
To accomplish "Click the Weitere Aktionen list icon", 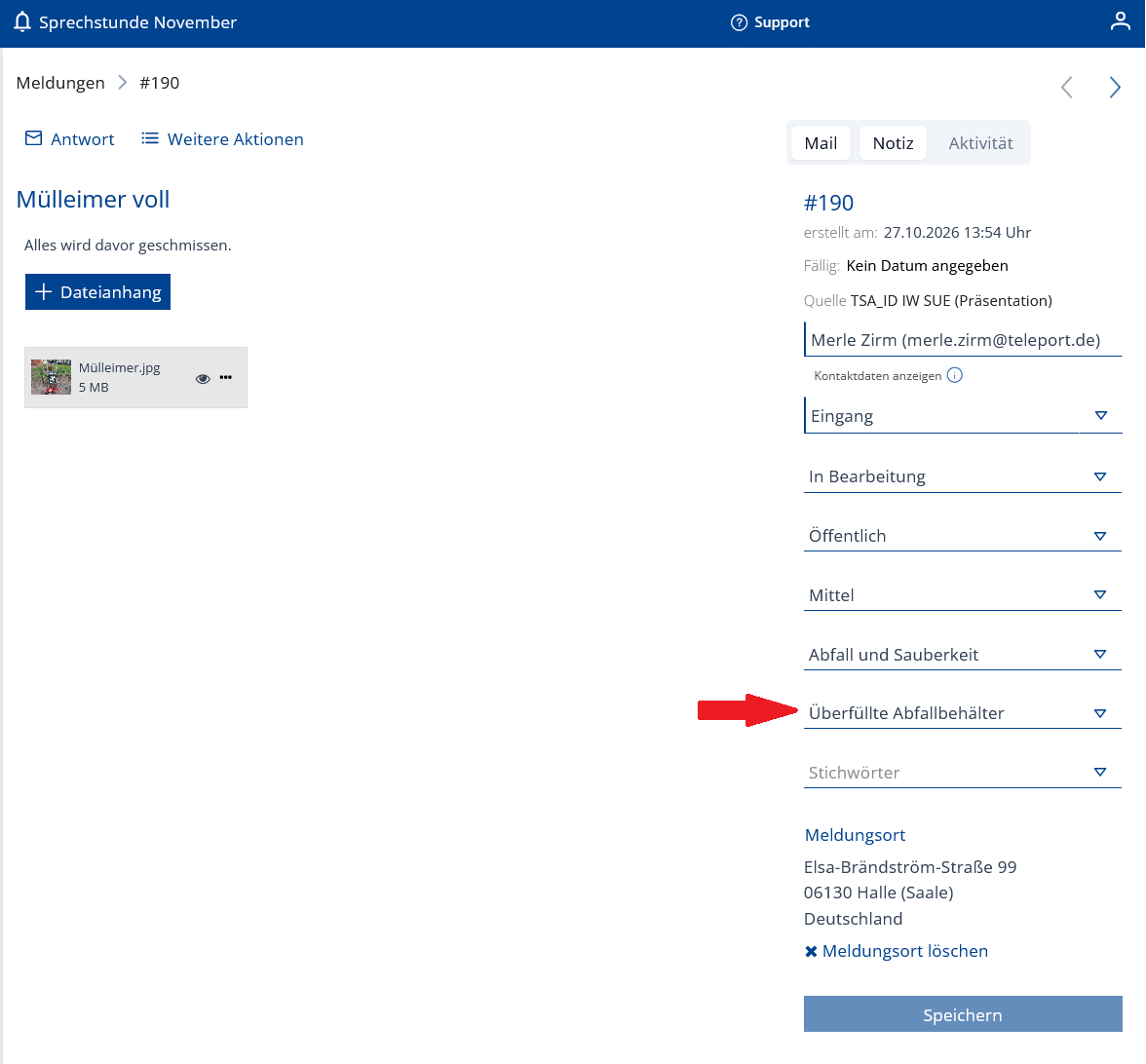I will [x=150, y=138].
